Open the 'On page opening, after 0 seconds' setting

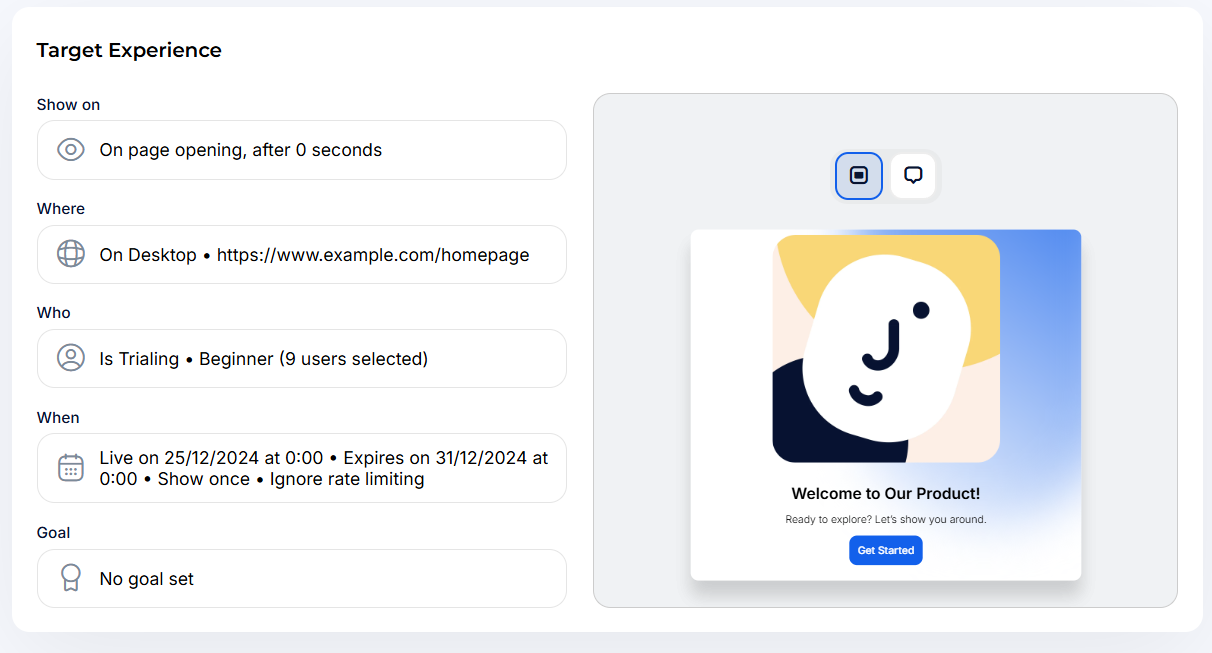click(x=240, y=150)
